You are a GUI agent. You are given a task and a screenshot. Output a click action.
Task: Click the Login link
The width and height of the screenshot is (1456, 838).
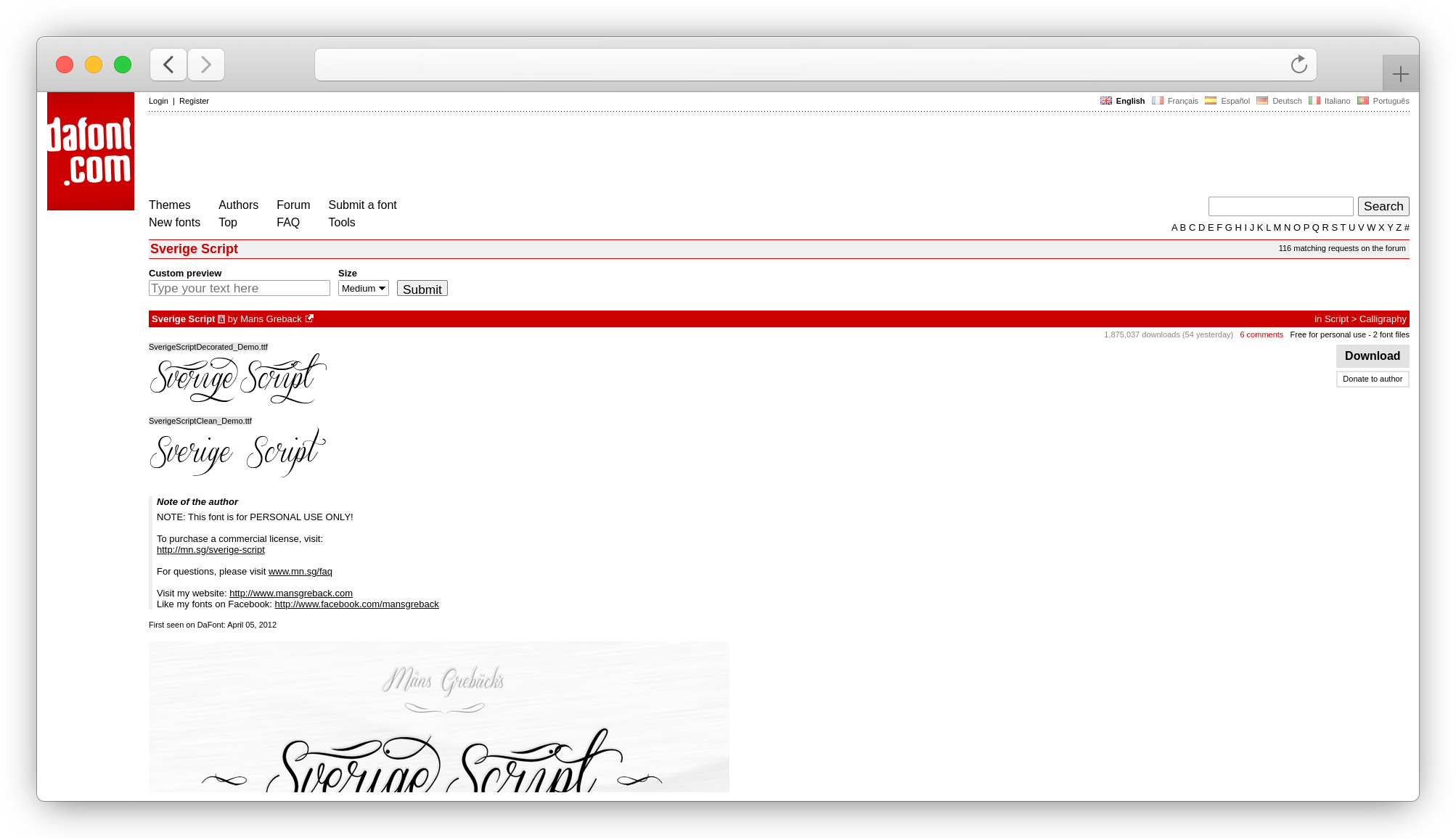pos(158,101)
